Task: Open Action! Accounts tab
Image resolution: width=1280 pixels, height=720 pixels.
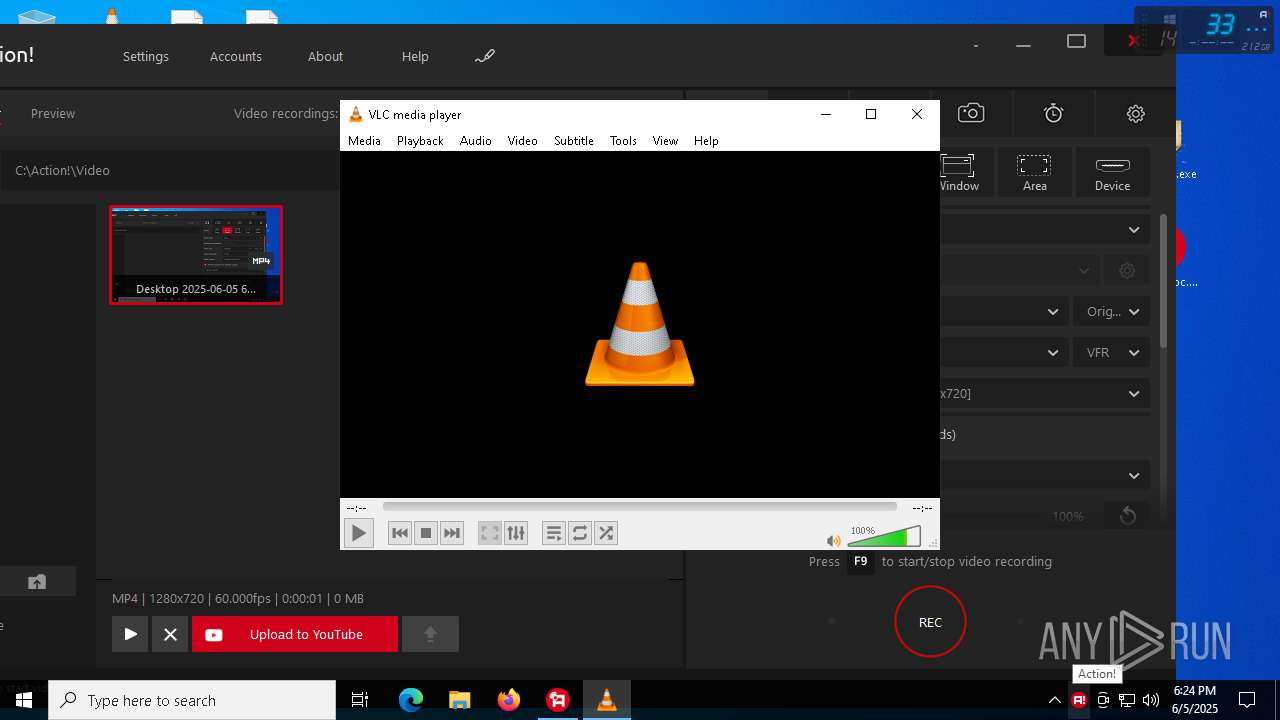Action: [x=236, y=56]
